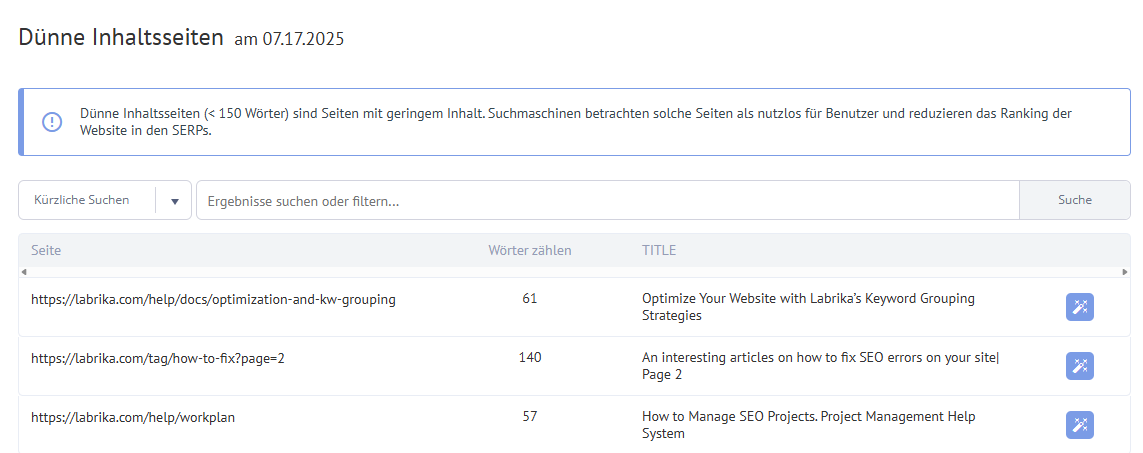Focus the Ergebnisse suchen oder filtern field
The height and width of the screenshot is (453, 1143).
coord(608,200)
